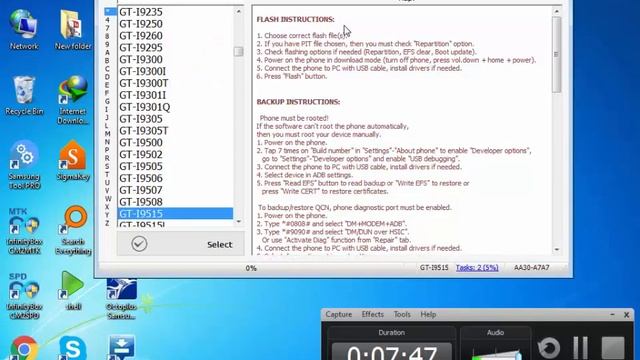Click help panel scroll up arrow

556,11
